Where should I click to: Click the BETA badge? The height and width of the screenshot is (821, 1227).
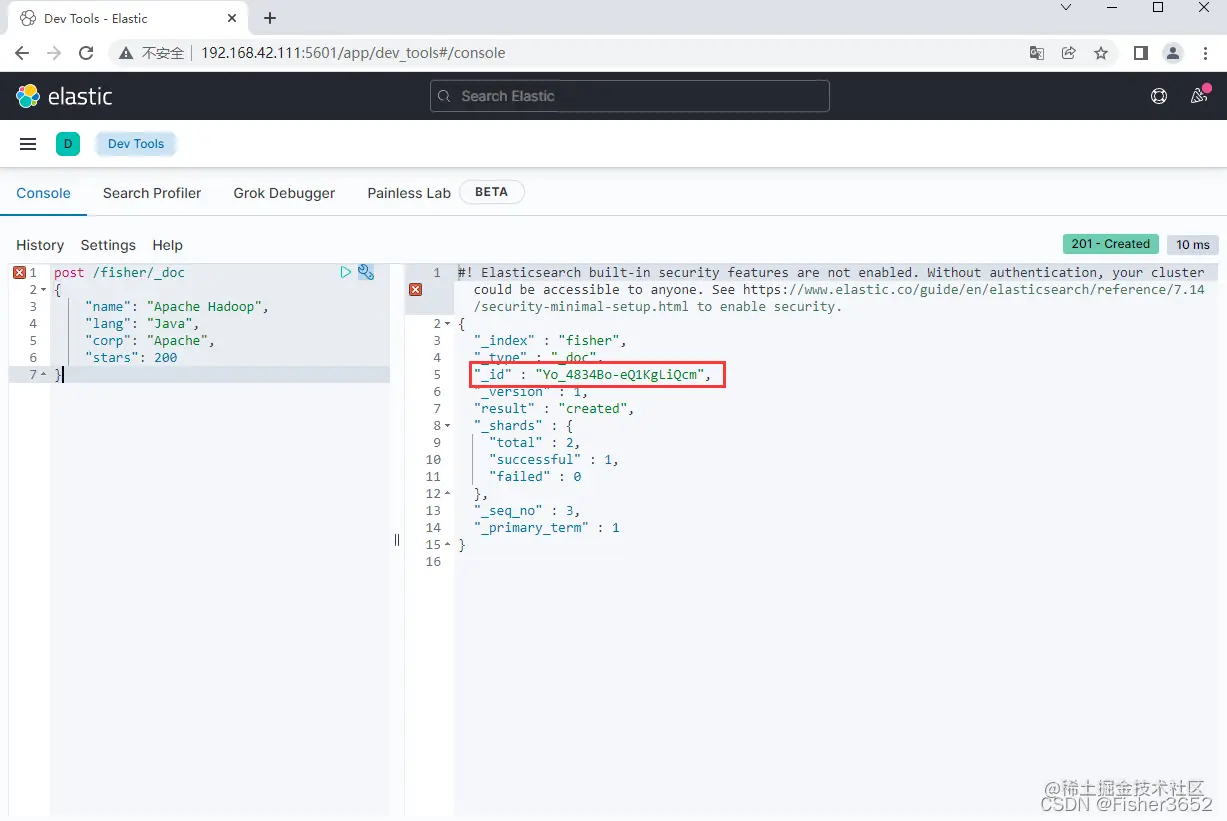pos(491,192)
